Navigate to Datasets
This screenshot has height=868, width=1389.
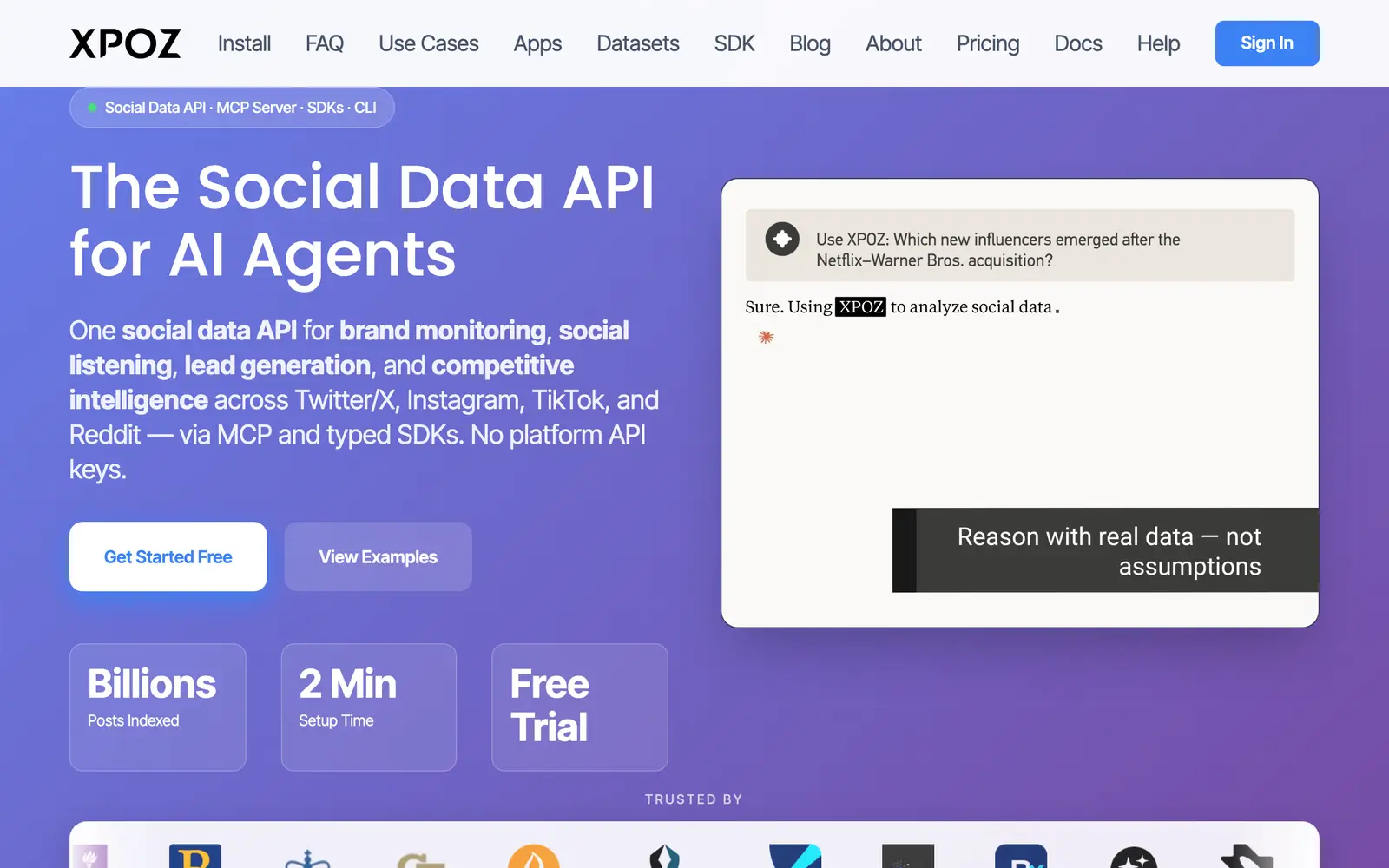638,43
